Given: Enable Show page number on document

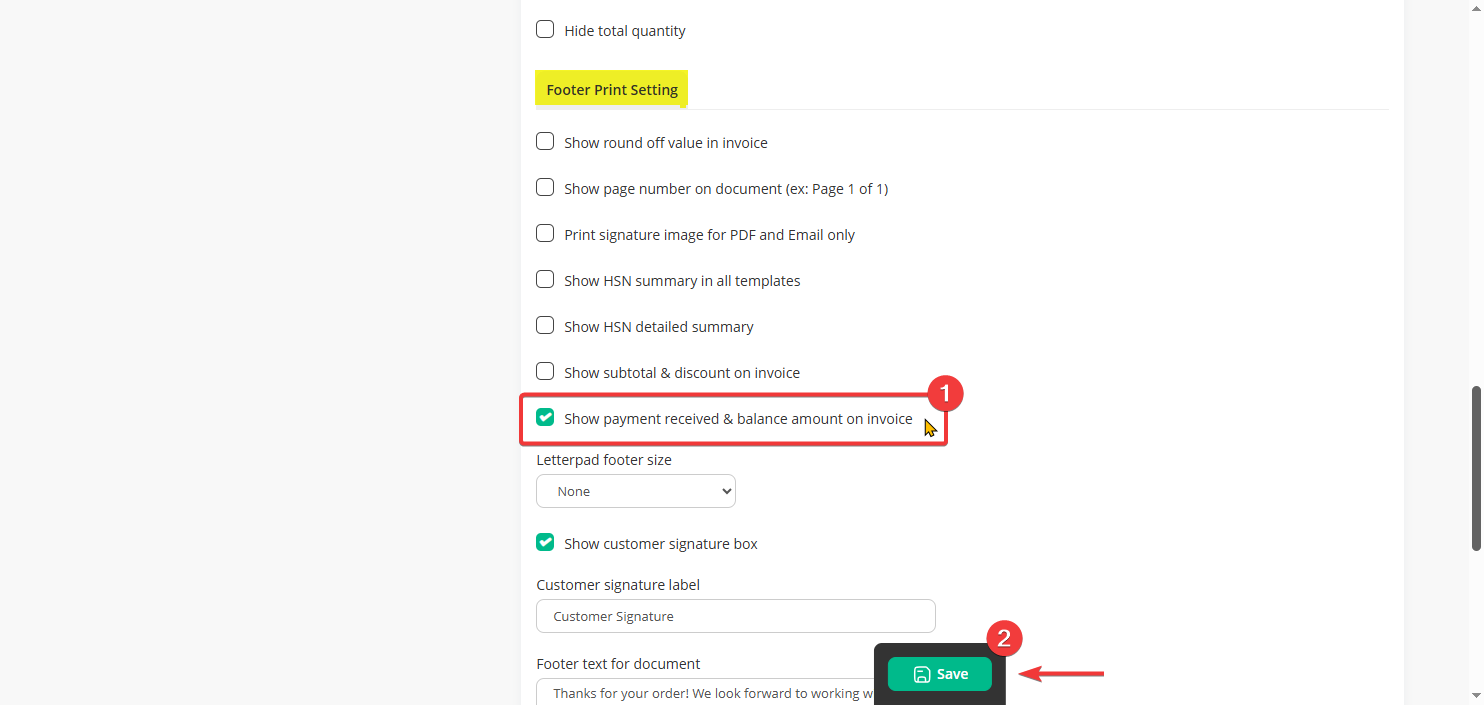Looking at the screenshot, I should tap(545, 188).
